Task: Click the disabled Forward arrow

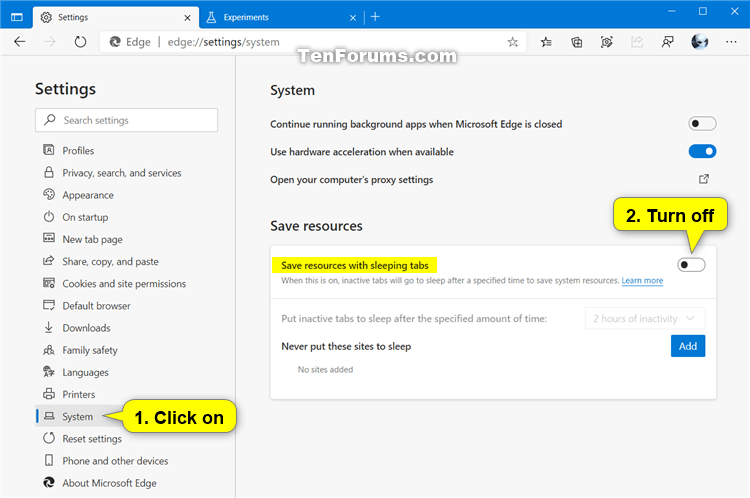Action: click(x=50, y=42)
